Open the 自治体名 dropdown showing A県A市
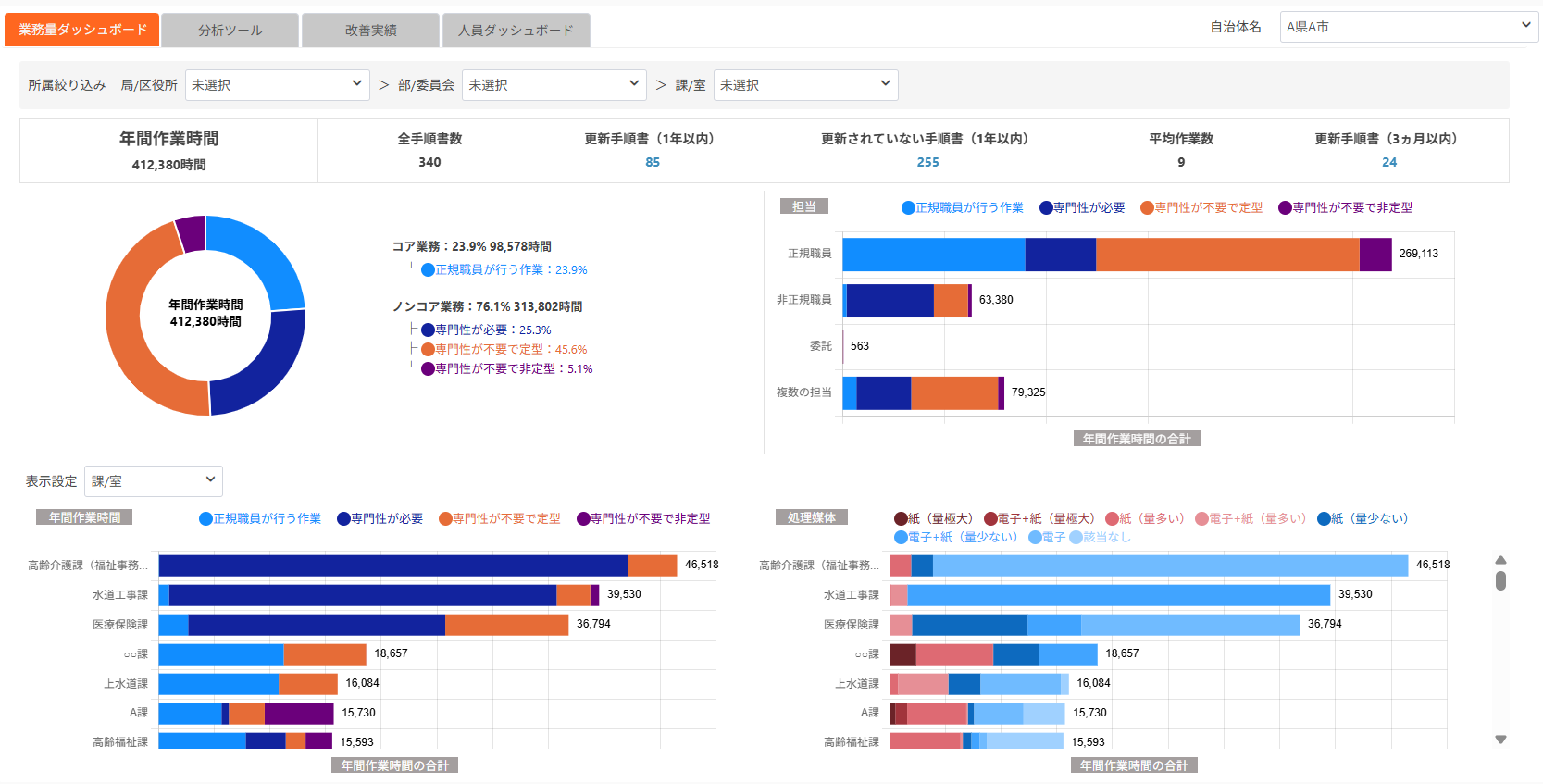1543x784 pixels. pos(1409,27)
